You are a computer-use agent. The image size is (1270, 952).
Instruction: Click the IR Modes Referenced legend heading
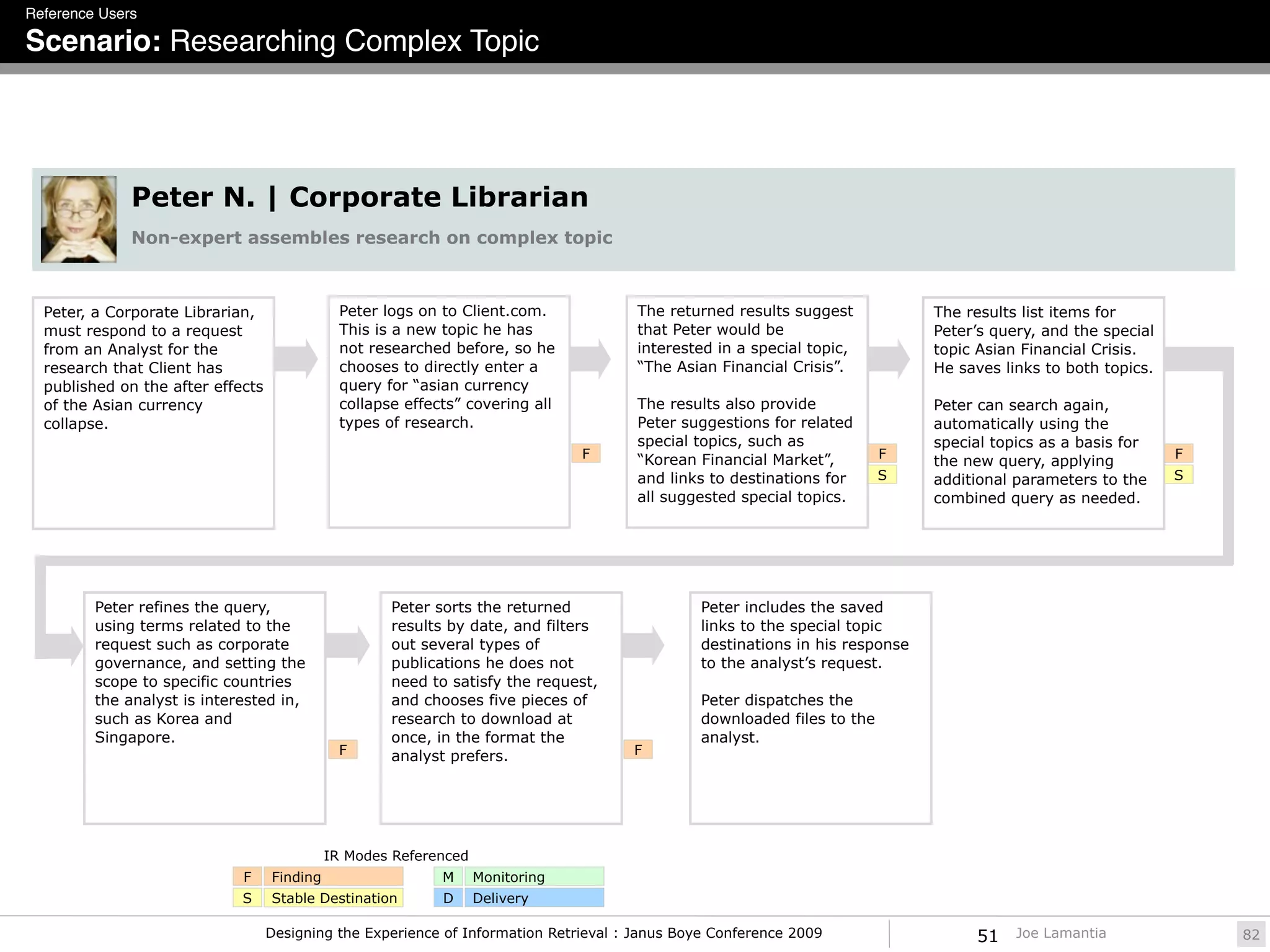click(396, 855)
